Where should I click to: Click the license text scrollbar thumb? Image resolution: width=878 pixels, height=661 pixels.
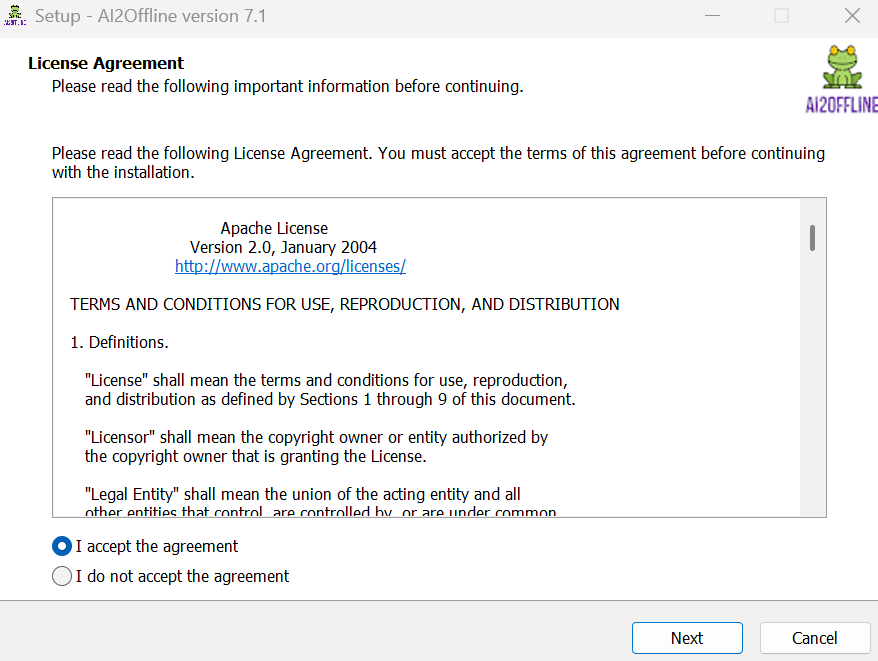click(x=812, y=238)
